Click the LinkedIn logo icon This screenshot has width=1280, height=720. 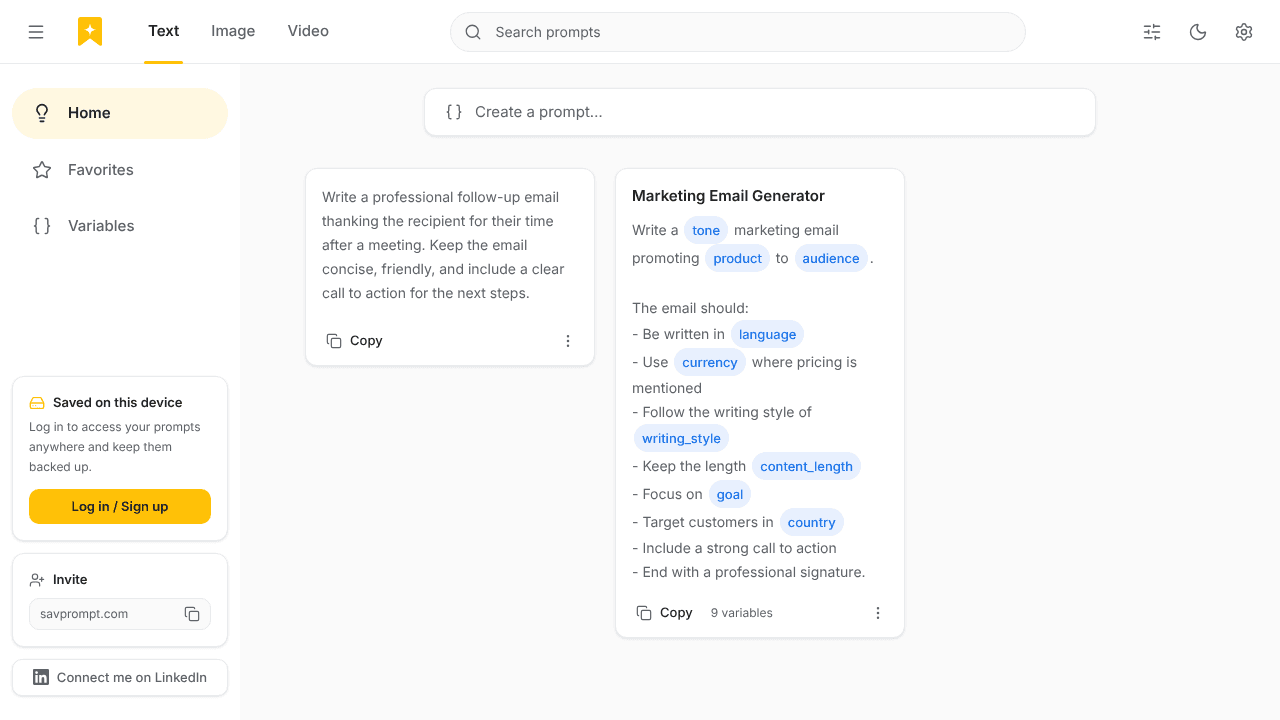tap(41, 677)
